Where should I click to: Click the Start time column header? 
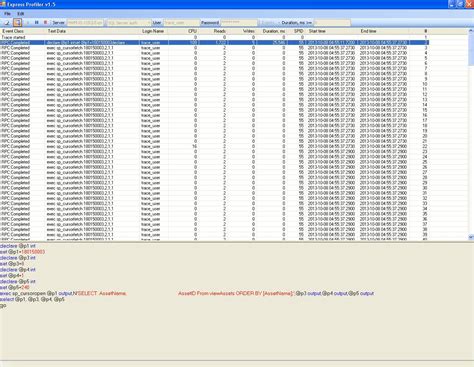point(332,31)
